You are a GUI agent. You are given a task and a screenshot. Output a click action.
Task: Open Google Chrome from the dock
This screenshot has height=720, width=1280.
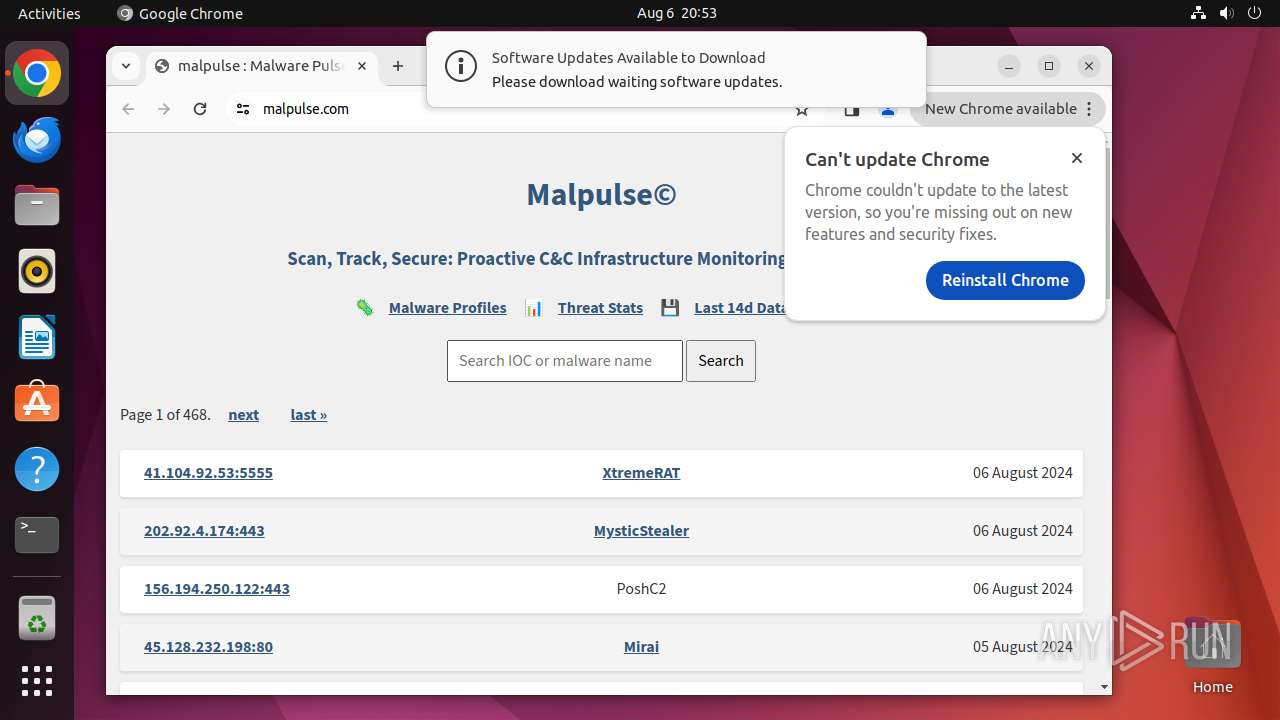pyautogui.click(x=37, y=73)
